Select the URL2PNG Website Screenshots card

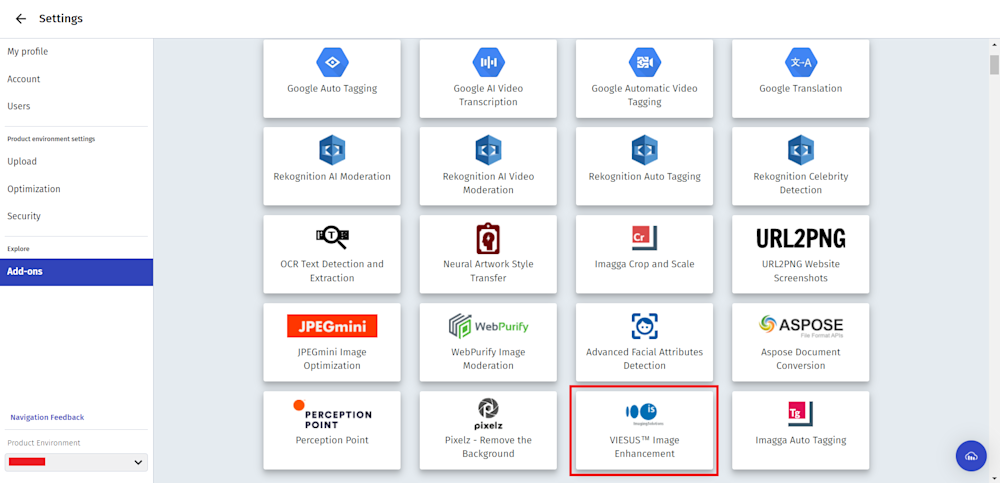pos(800,254)
